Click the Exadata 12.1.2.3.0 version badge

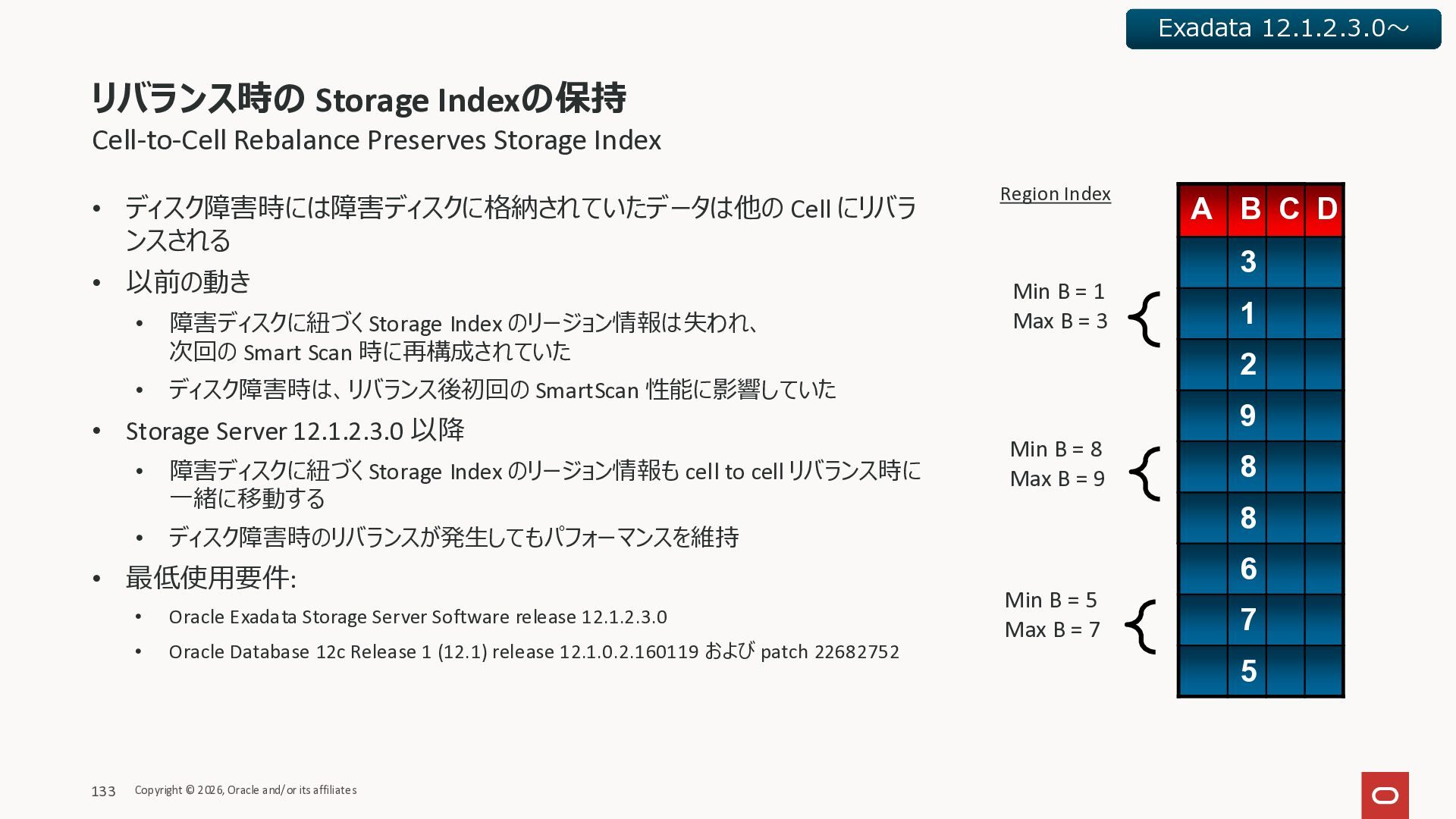point(1283,29)
